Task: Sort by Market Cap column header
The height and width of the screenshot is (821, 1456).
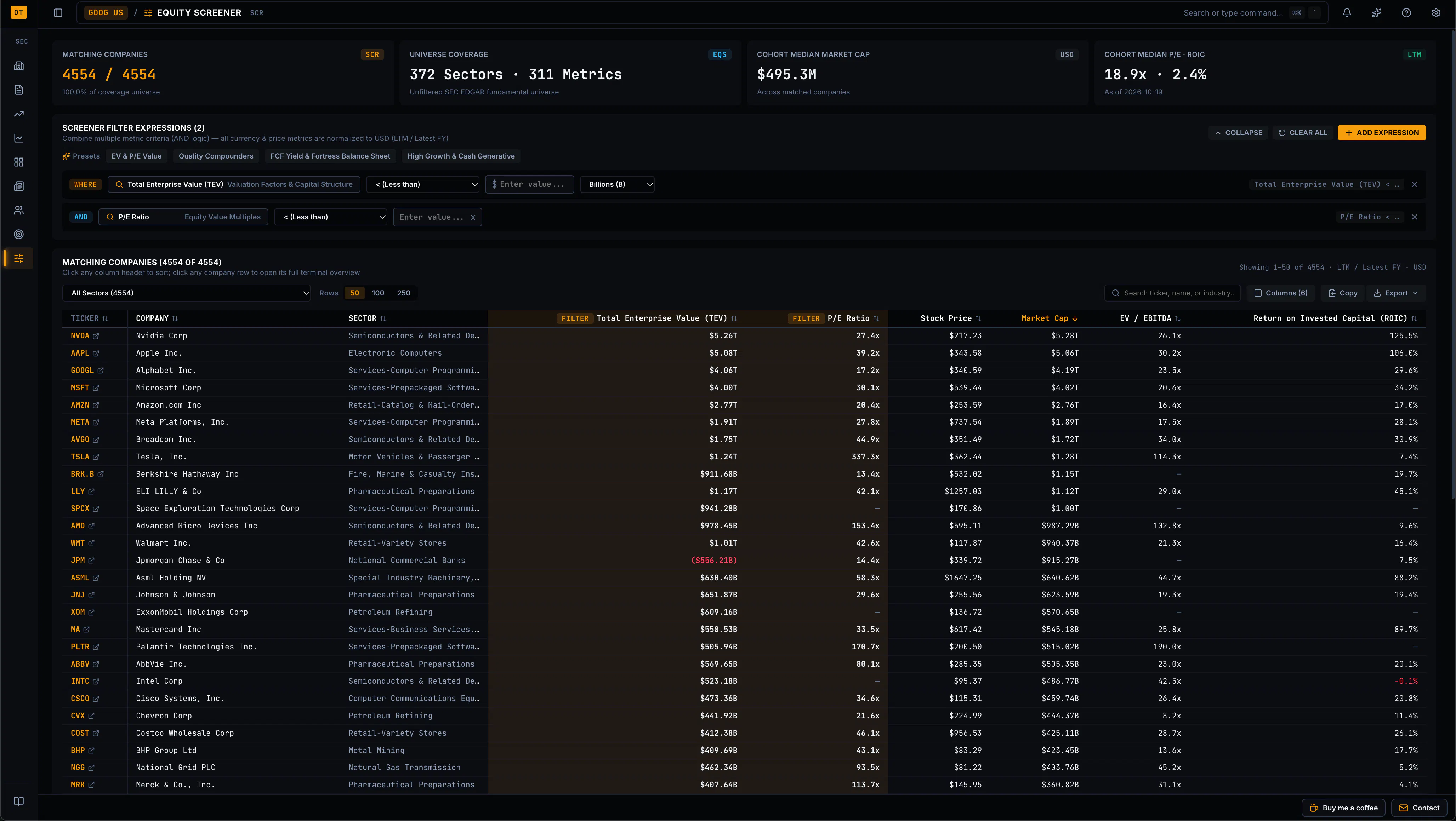Action: [1049, 319]
